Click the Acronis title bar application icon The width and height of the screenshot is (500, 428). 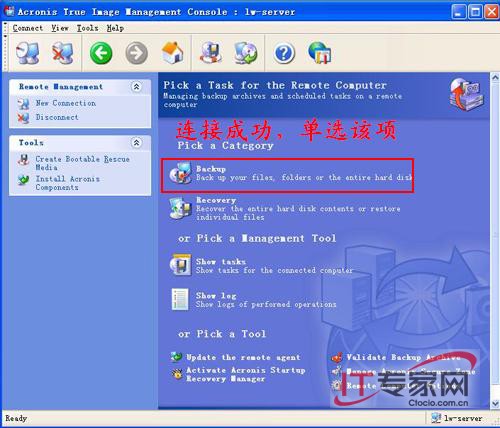9,11
